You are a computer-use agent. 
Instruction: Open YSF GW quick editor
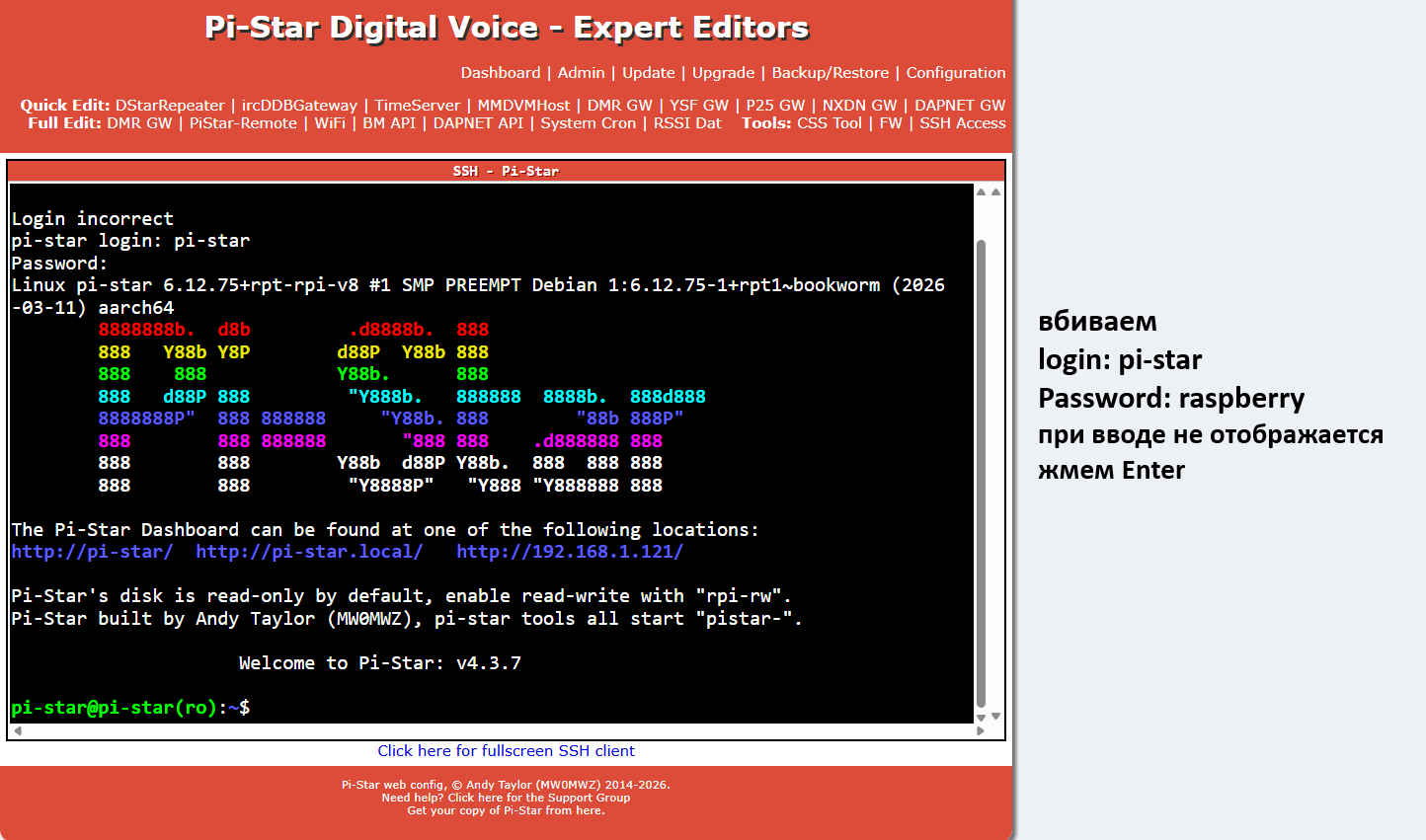point(699,106)
